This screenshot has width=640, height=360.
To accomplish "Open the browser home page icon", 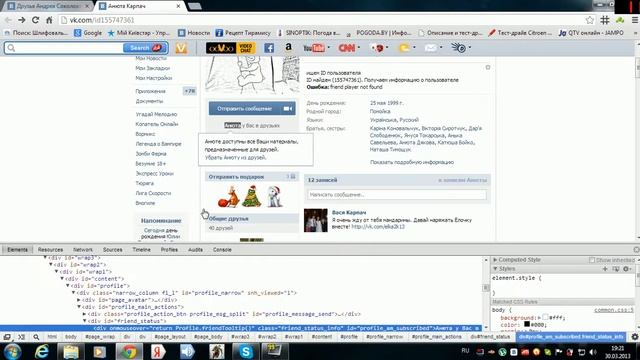I will coord(49,20).
